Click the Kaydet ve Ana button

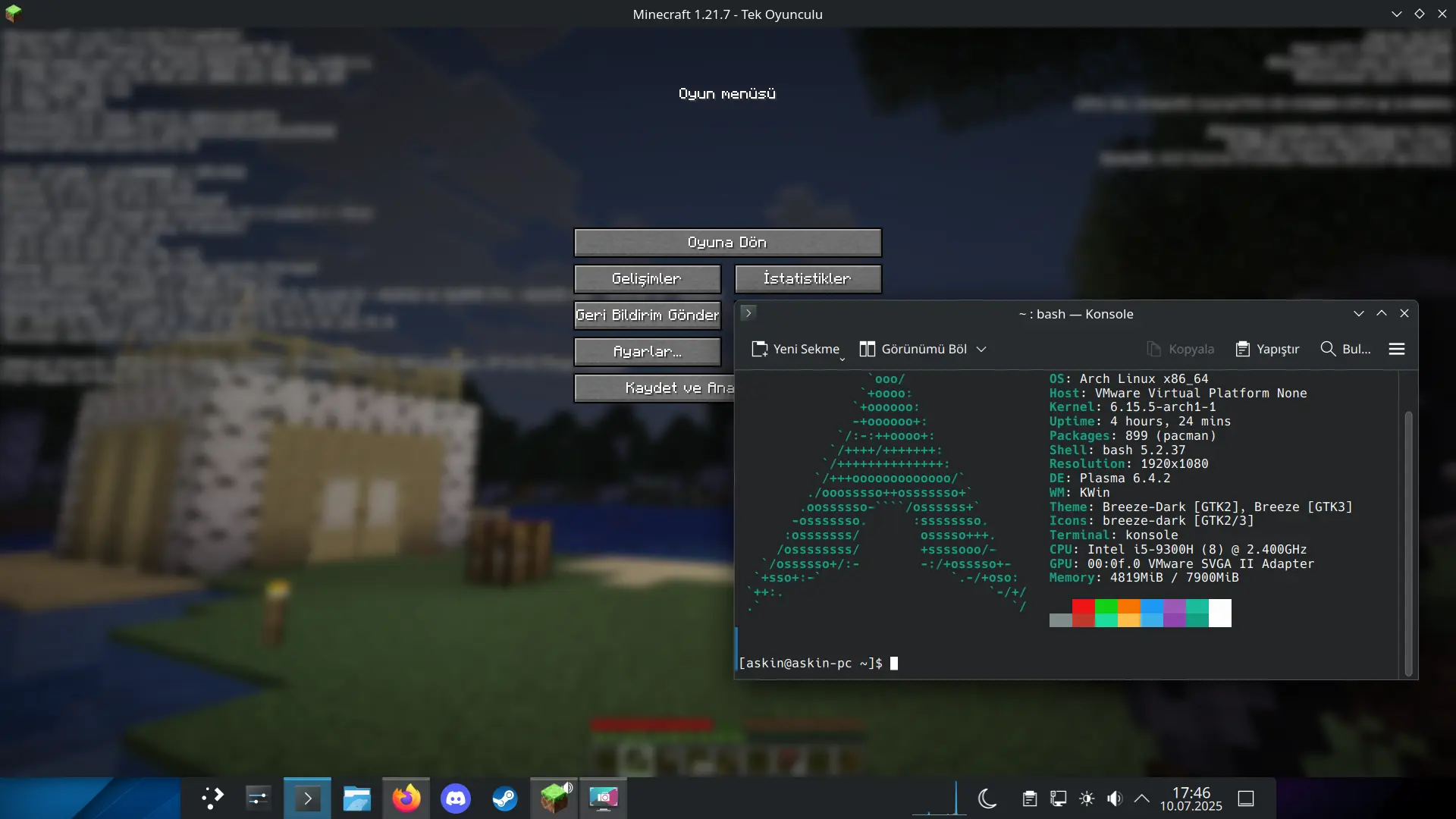click(654, 388)
